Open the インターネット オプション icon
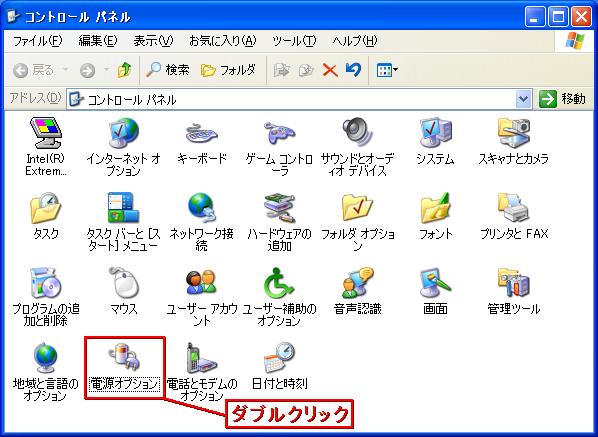This screenshot has height=437, width=598. [x=124, y=133]
